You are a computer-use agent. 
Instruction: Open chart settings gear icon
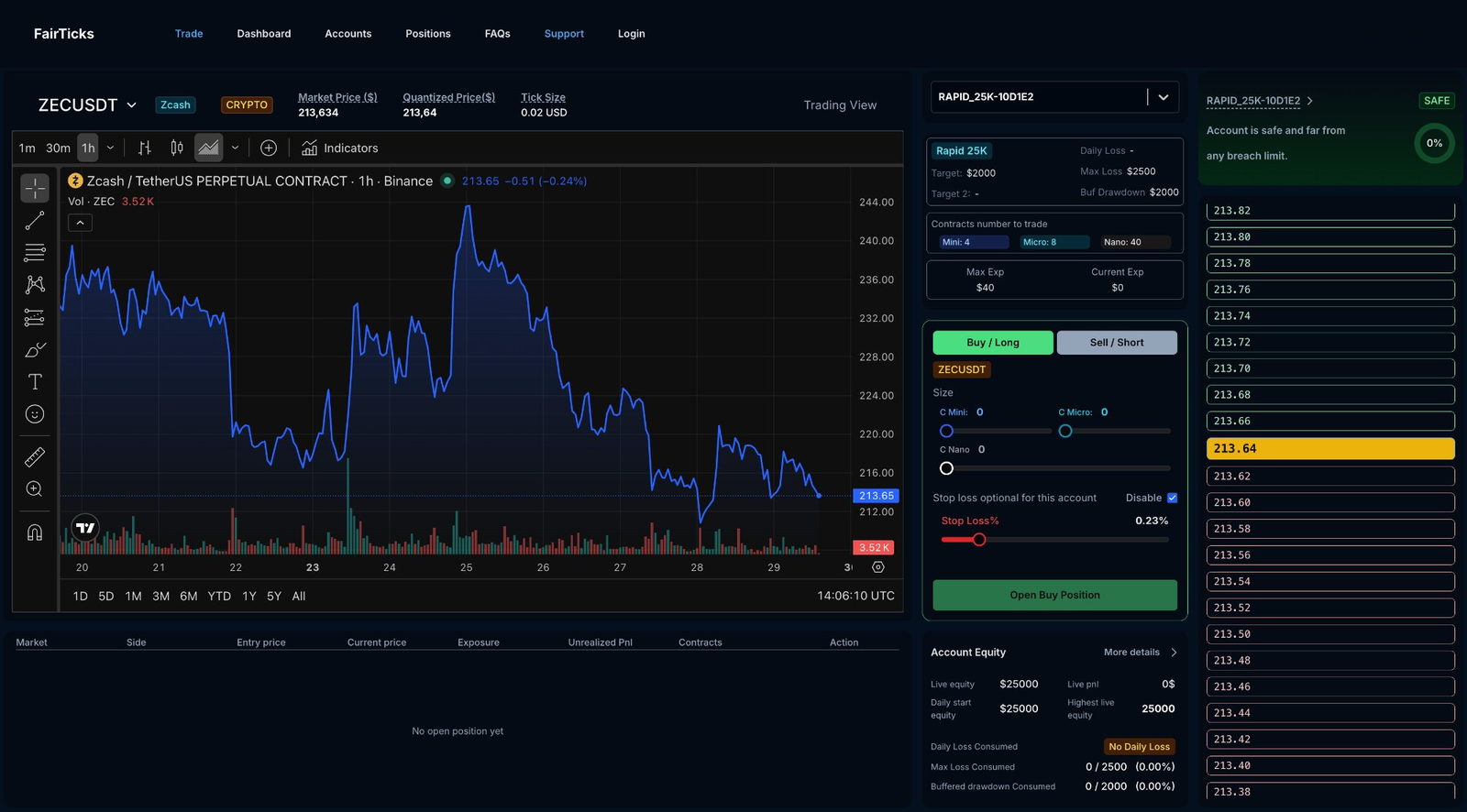click(878, 567)
